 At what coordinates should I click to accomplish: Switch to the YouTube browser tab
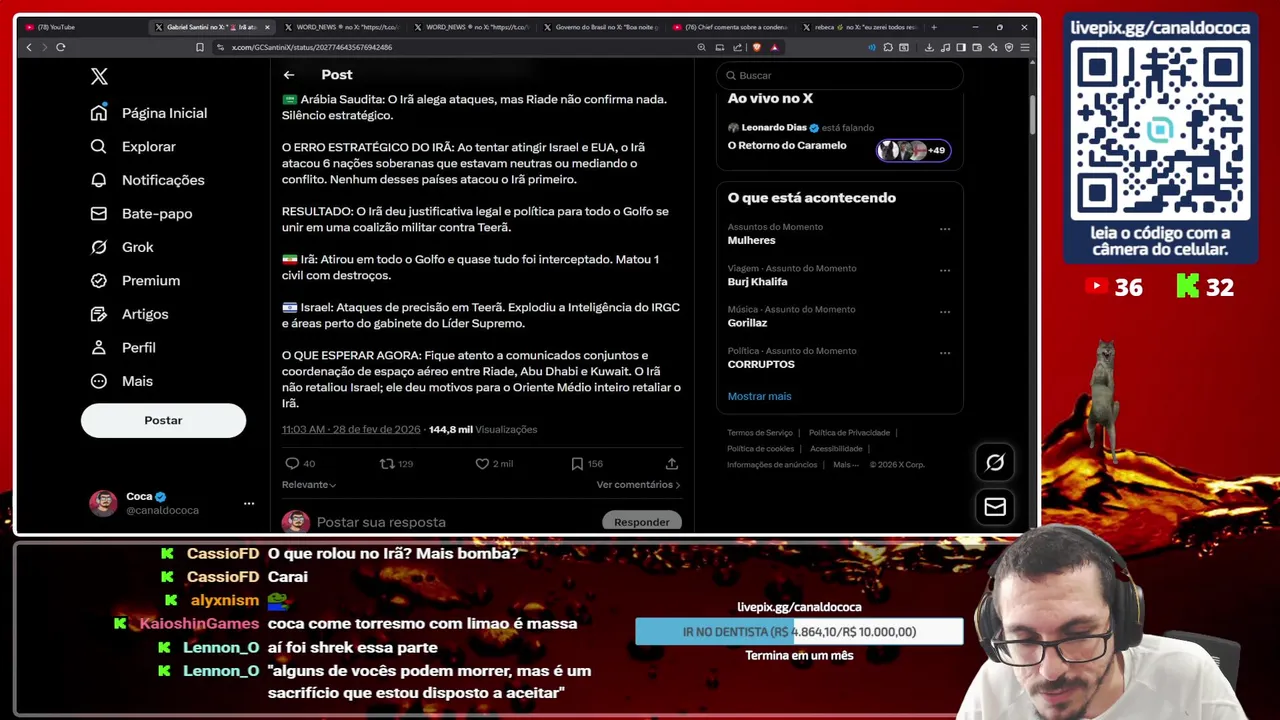[80, 27]
